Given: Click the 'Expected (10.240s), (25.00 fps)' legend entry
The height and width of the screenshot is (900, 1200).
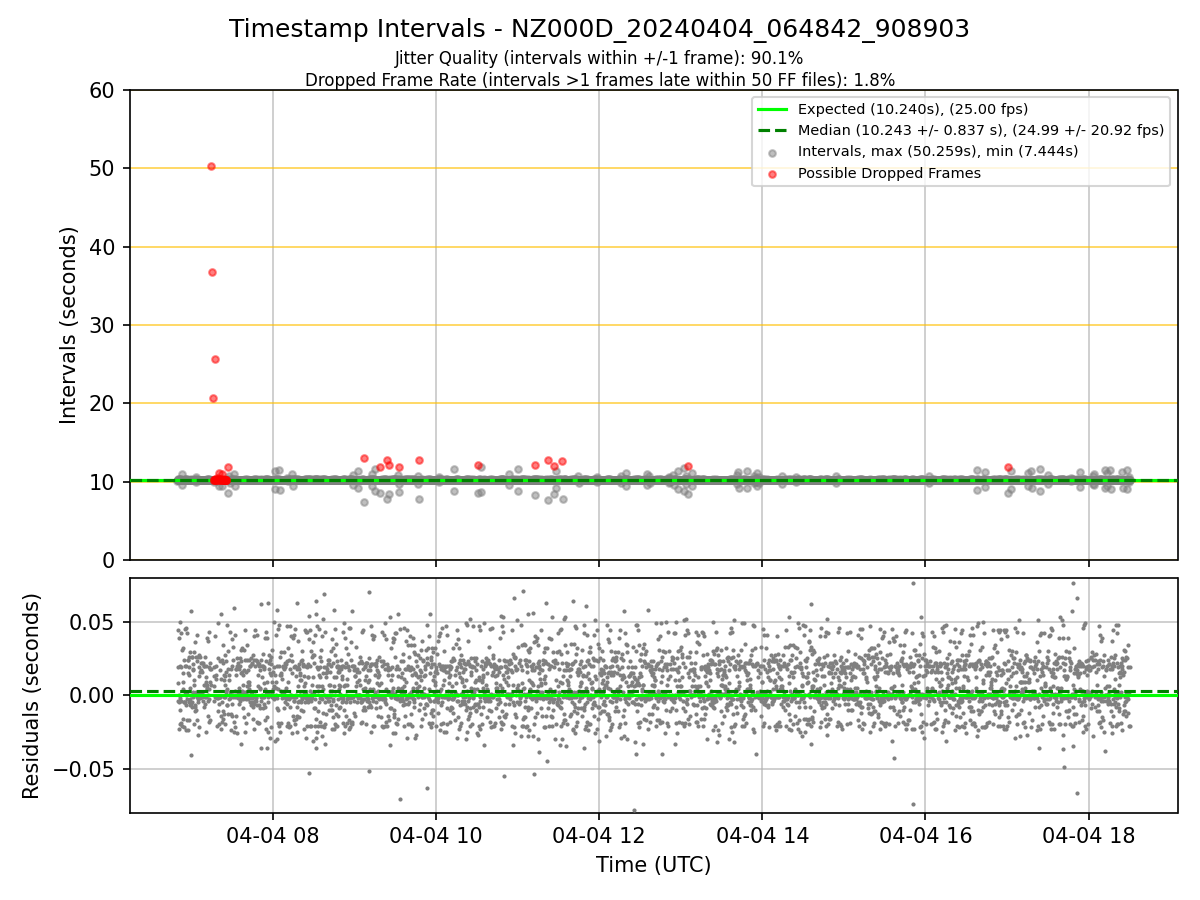Looking at the screenshot, I should click(913, 109).
